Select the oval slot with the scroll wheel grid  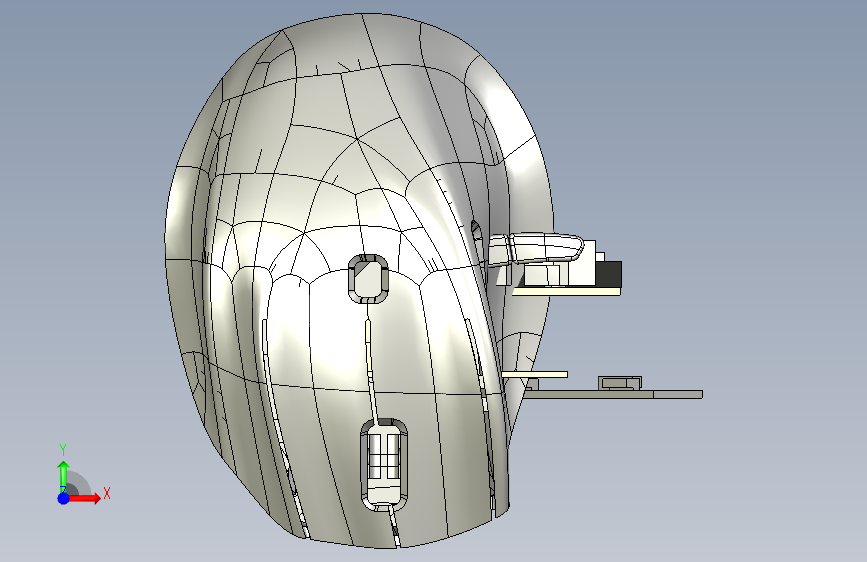coord(384,465)
